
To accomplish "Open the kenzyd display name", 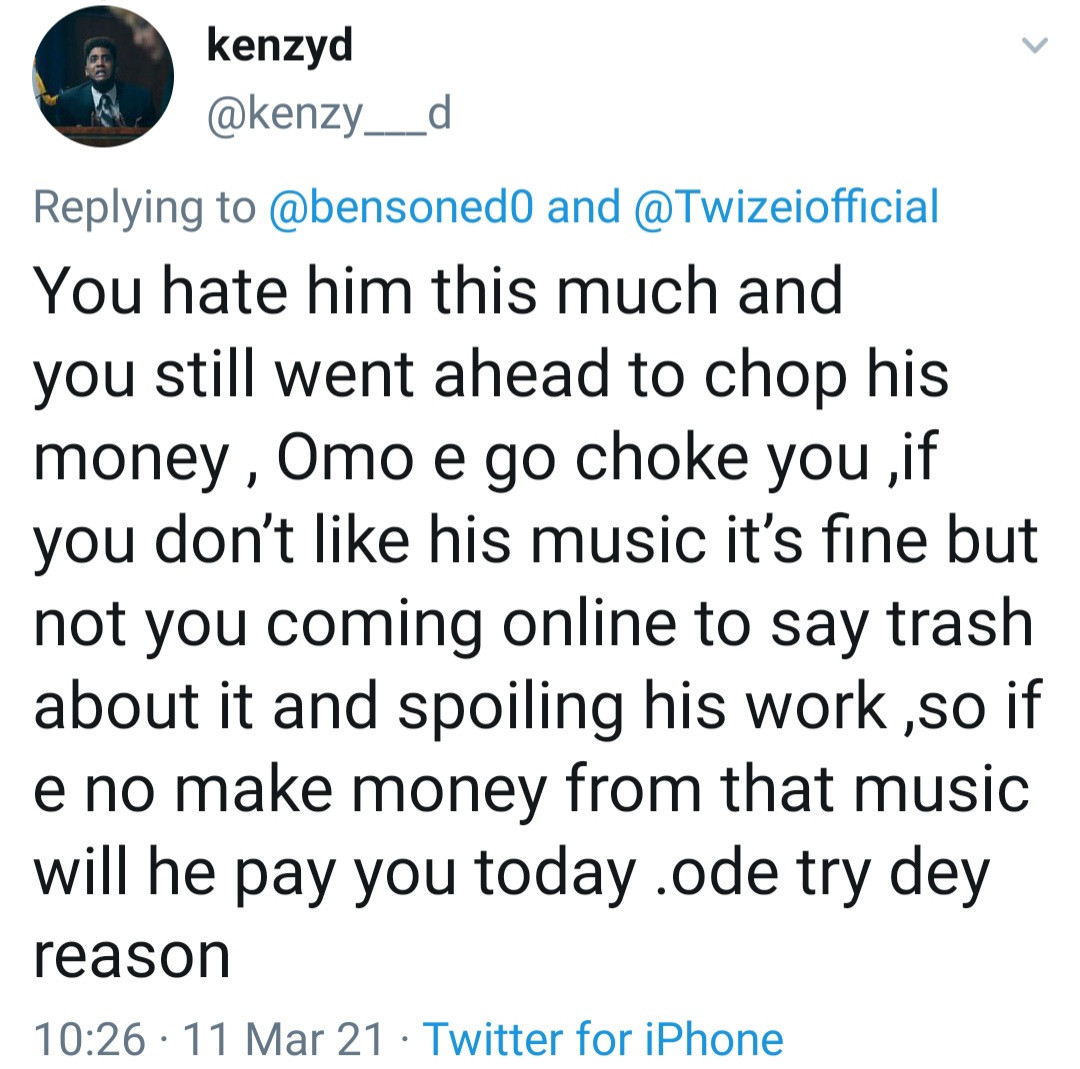I will pyautogui.click(x=280, y=46).
